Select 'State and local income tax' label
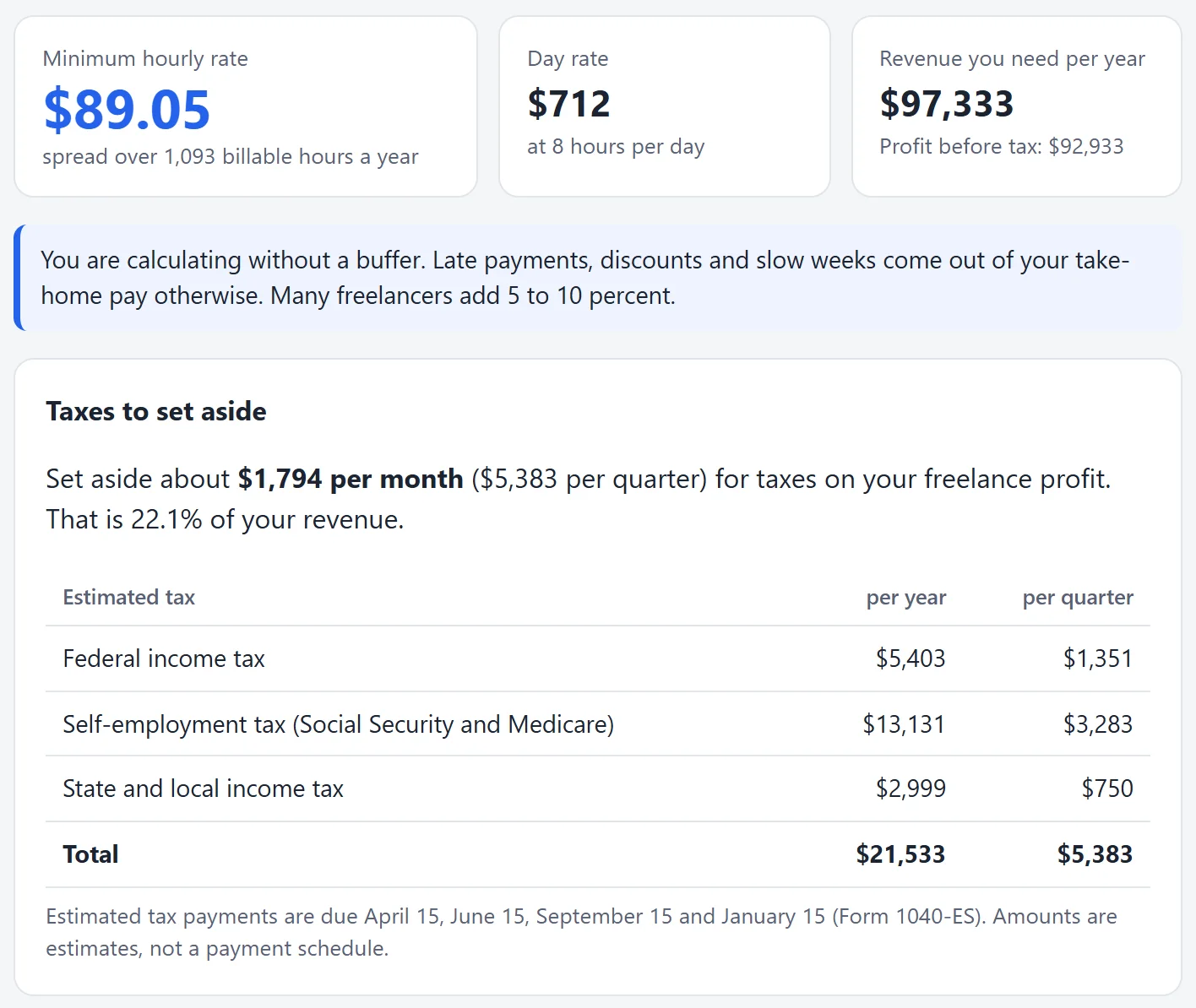This screenshot has height=1008, width=1196. [x=203, y=789]
